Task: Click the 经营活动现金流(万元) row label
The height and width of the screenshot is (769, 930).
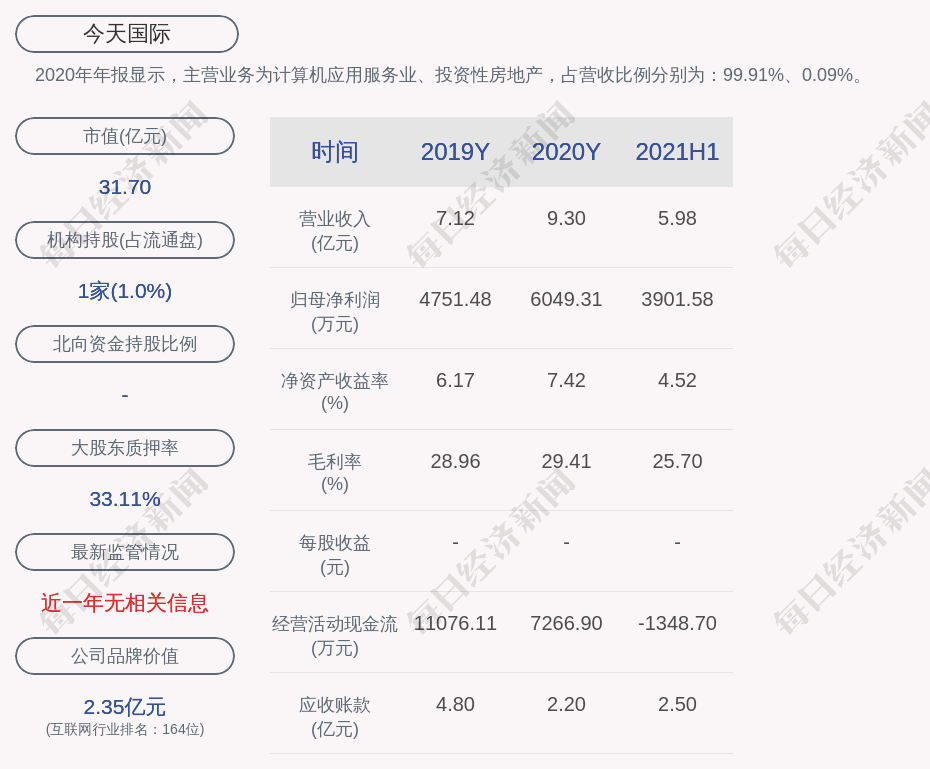Action: (335, 636)
